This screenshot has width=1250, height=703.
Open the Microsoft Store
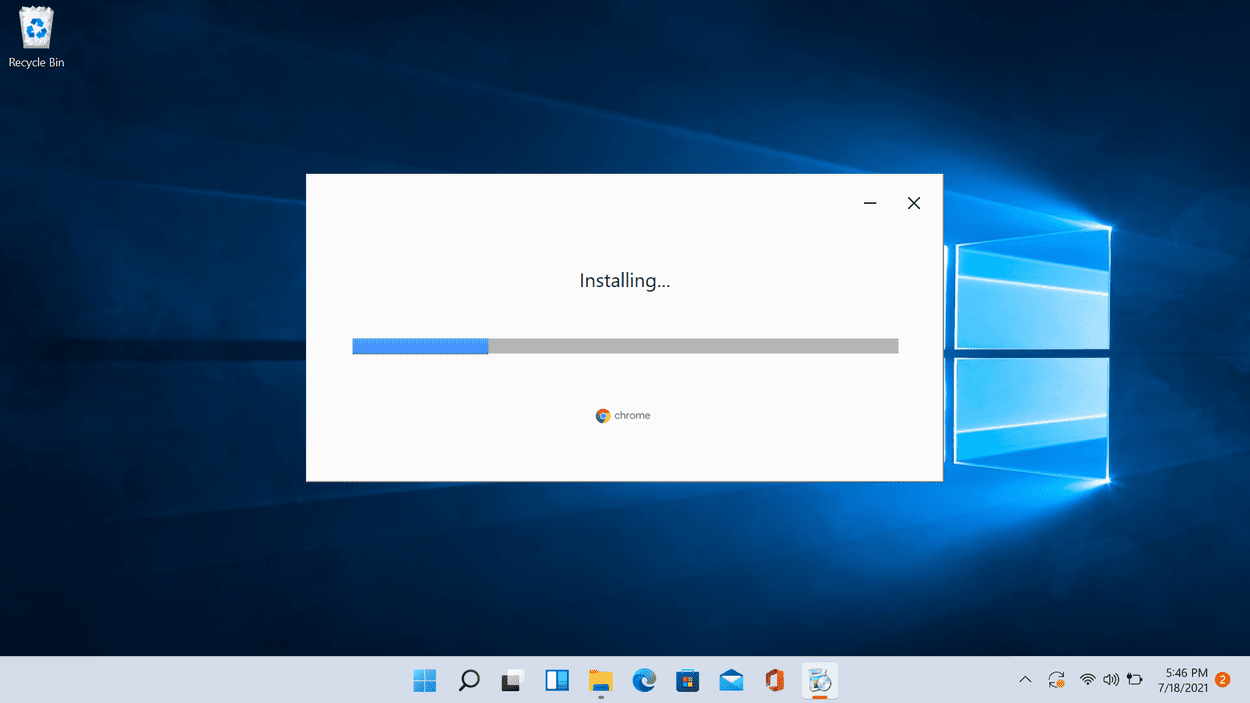(x=687, y=680)
